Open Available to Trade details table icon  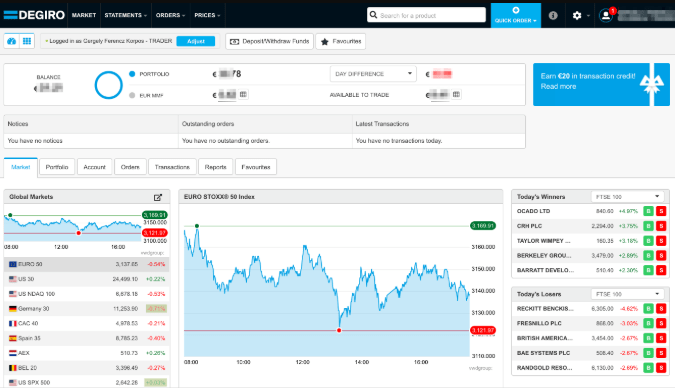pyautogui.click(x=456, y=94)
